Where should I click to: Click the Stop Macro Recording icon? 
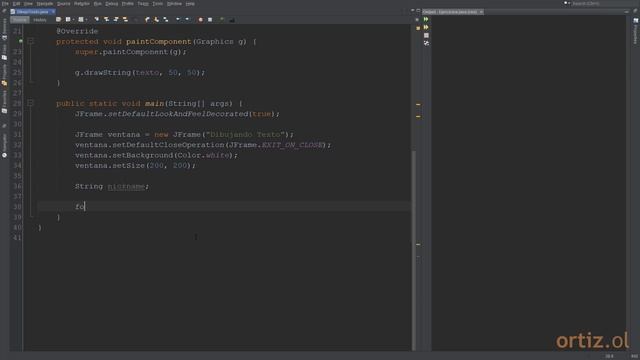[x=210, y=19]
